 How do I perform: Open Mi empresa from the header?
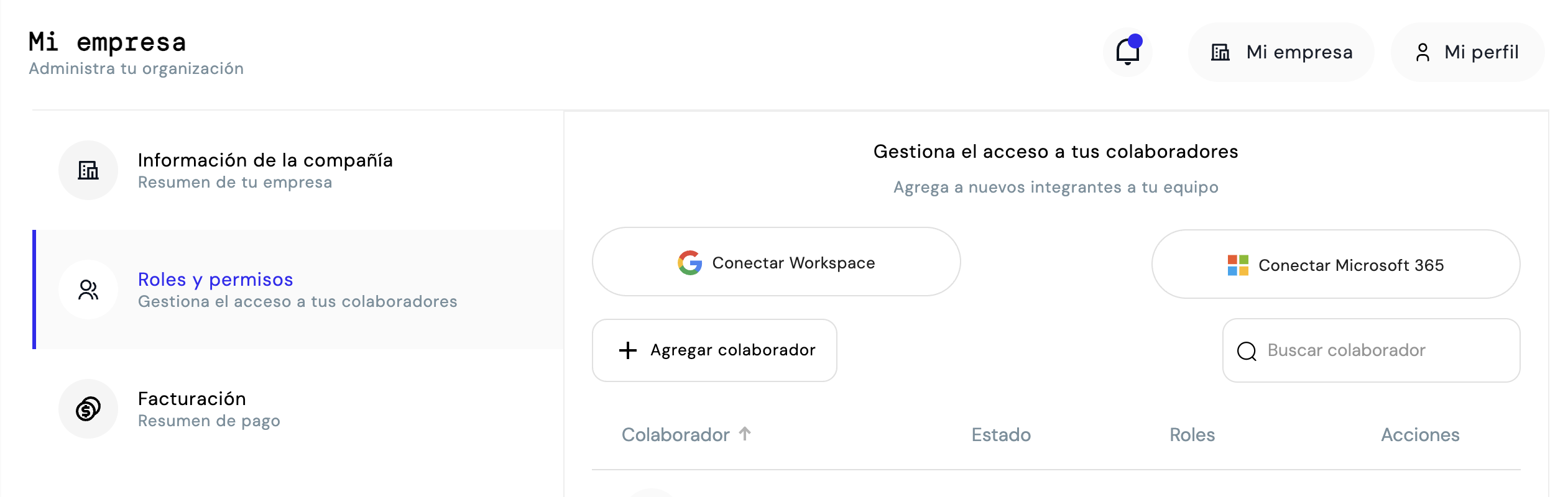click(1281, 52)
